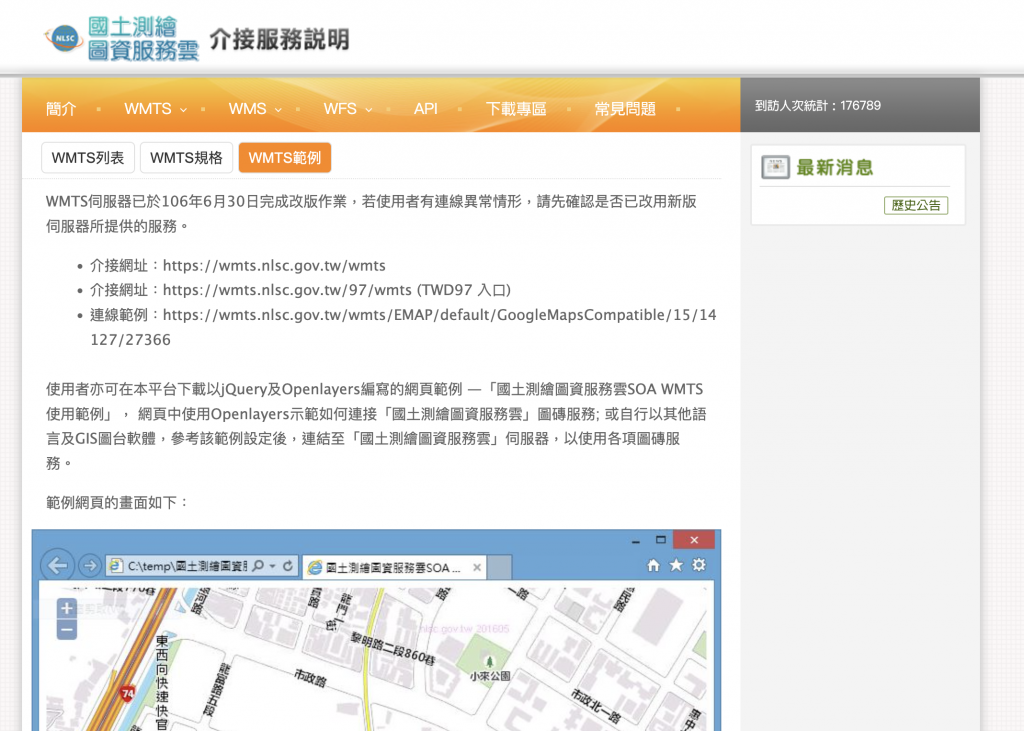Click the 黎明路二段860巷 map label
1024x731 pixels.
pos(392,648)
